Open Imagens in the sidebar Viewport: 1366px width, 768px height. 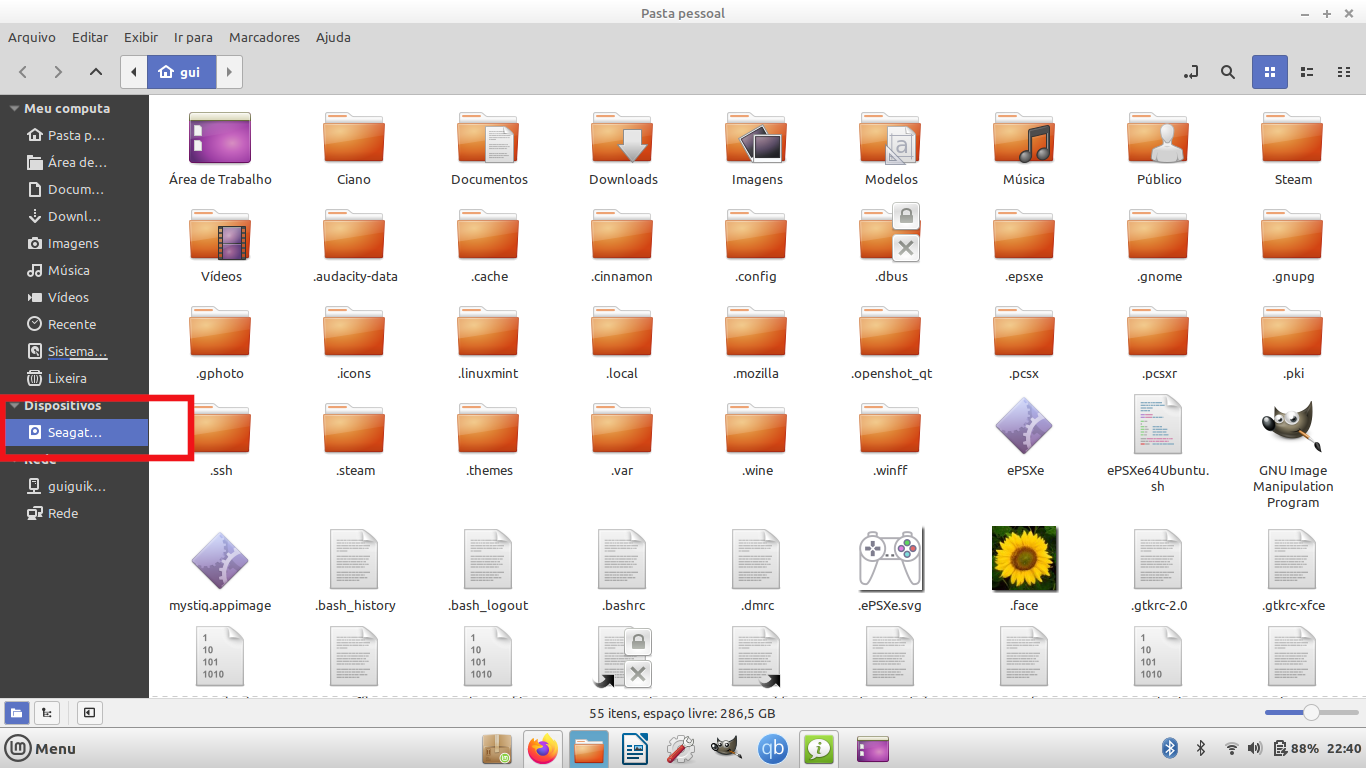74,243
